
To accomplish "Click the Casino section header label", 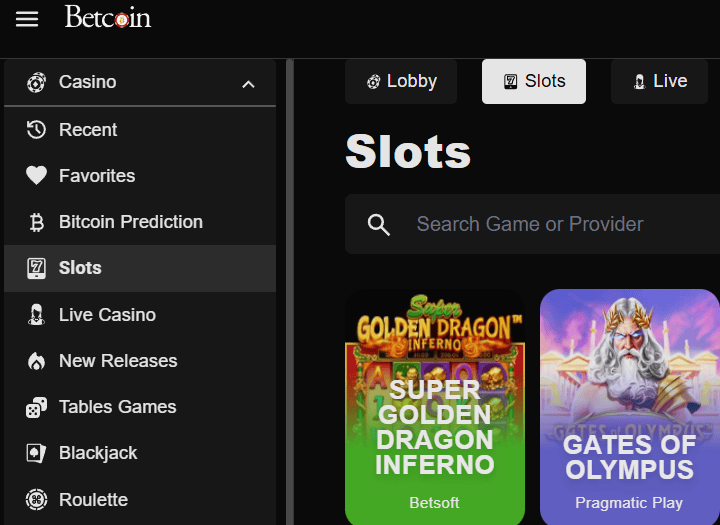I will [x=88, y=82].
